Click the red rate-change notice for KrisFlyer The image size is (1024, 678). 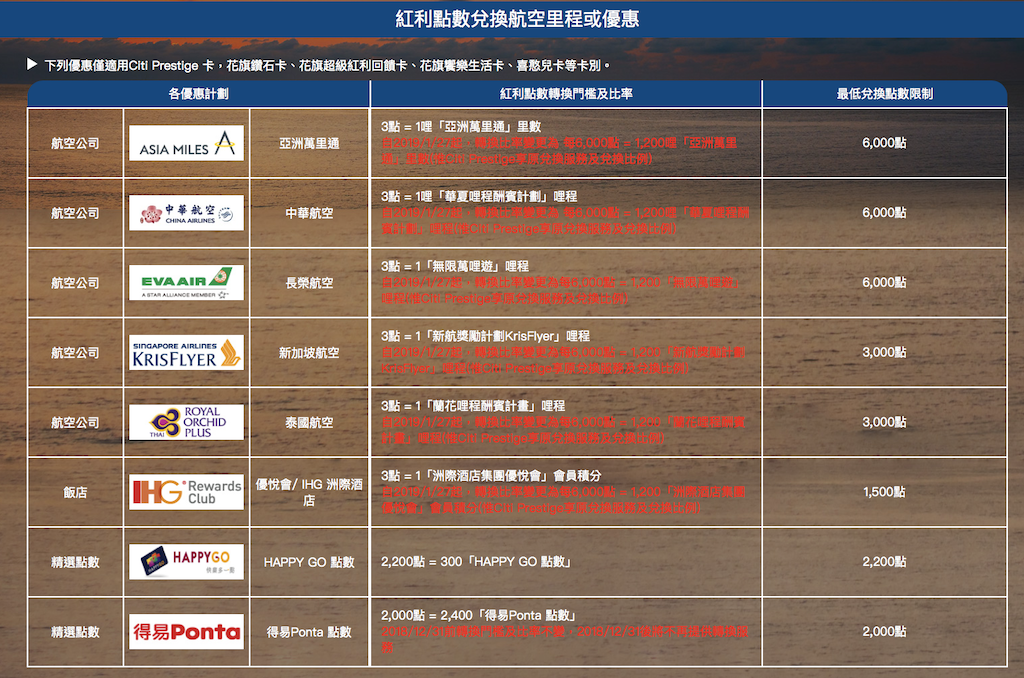[563, 361]
